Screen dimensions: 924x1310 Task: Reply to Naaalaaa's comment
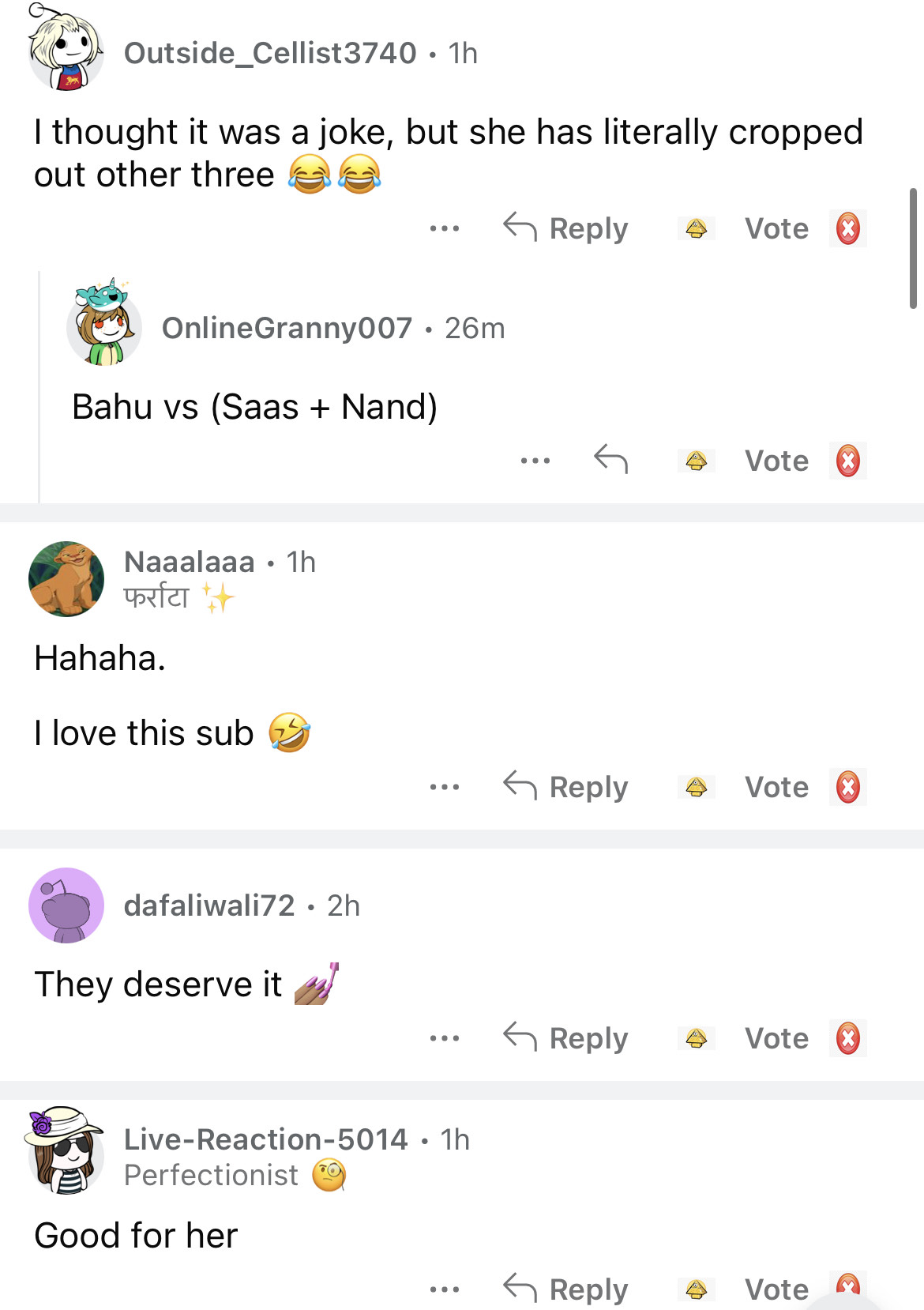566,787
